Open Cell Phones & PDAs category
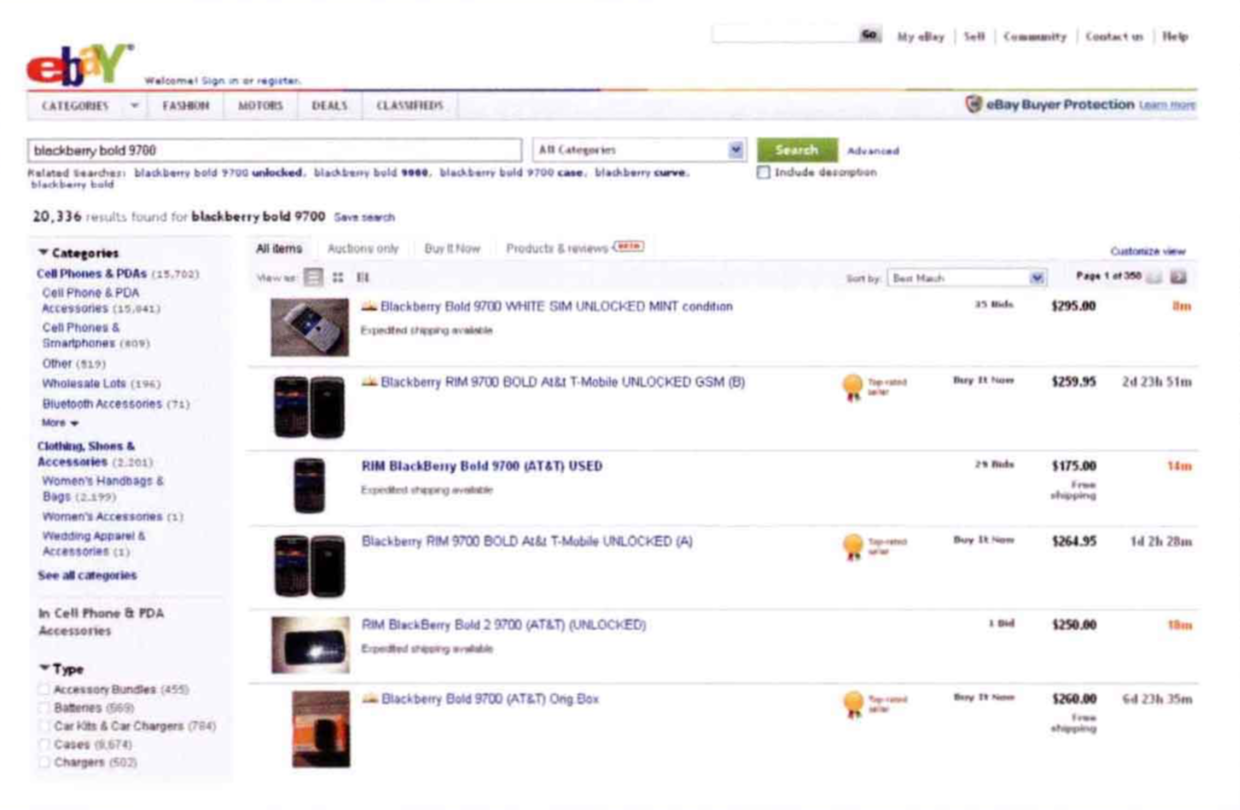Viewport: 1240px width, 810px height. (x=91, y=273)
